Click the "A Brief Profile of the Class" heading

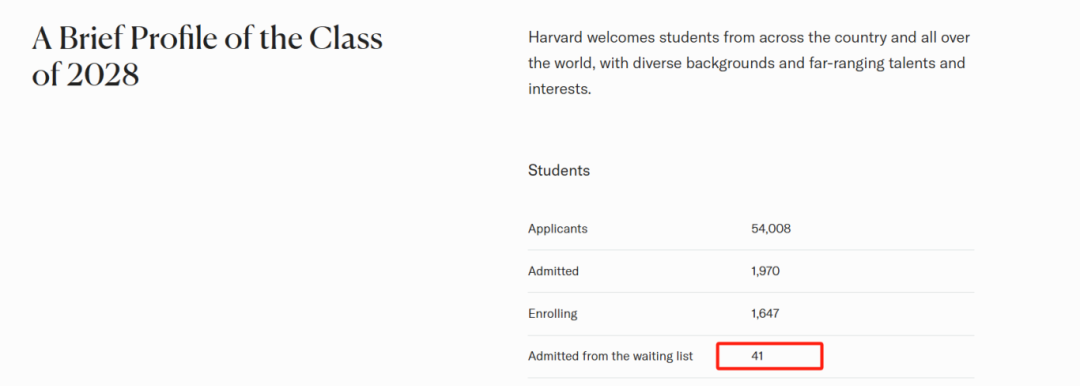pyautogui.click(x=207, y=39)
